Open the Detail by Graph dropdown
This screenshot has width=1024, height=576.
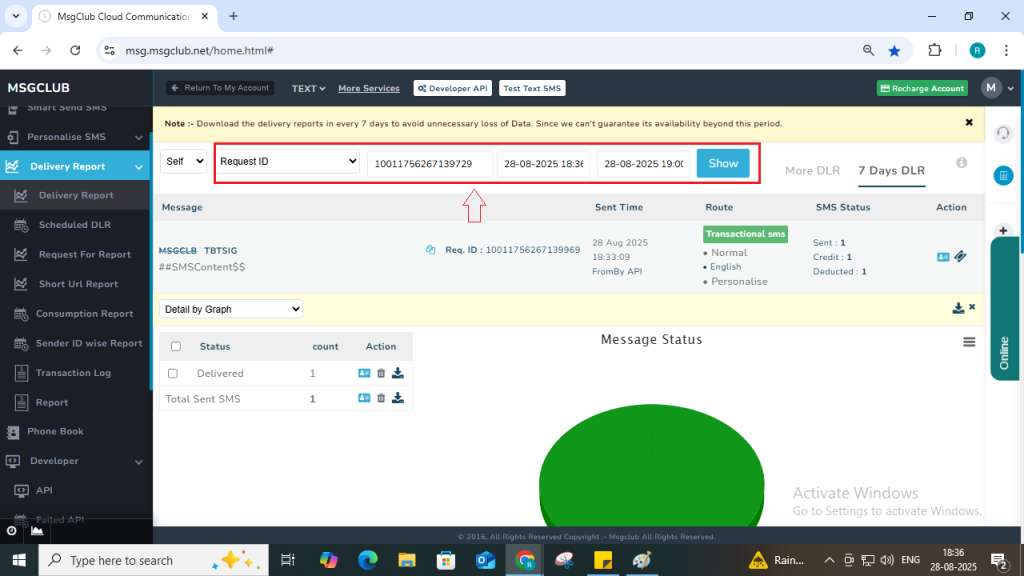click(231, 309)
